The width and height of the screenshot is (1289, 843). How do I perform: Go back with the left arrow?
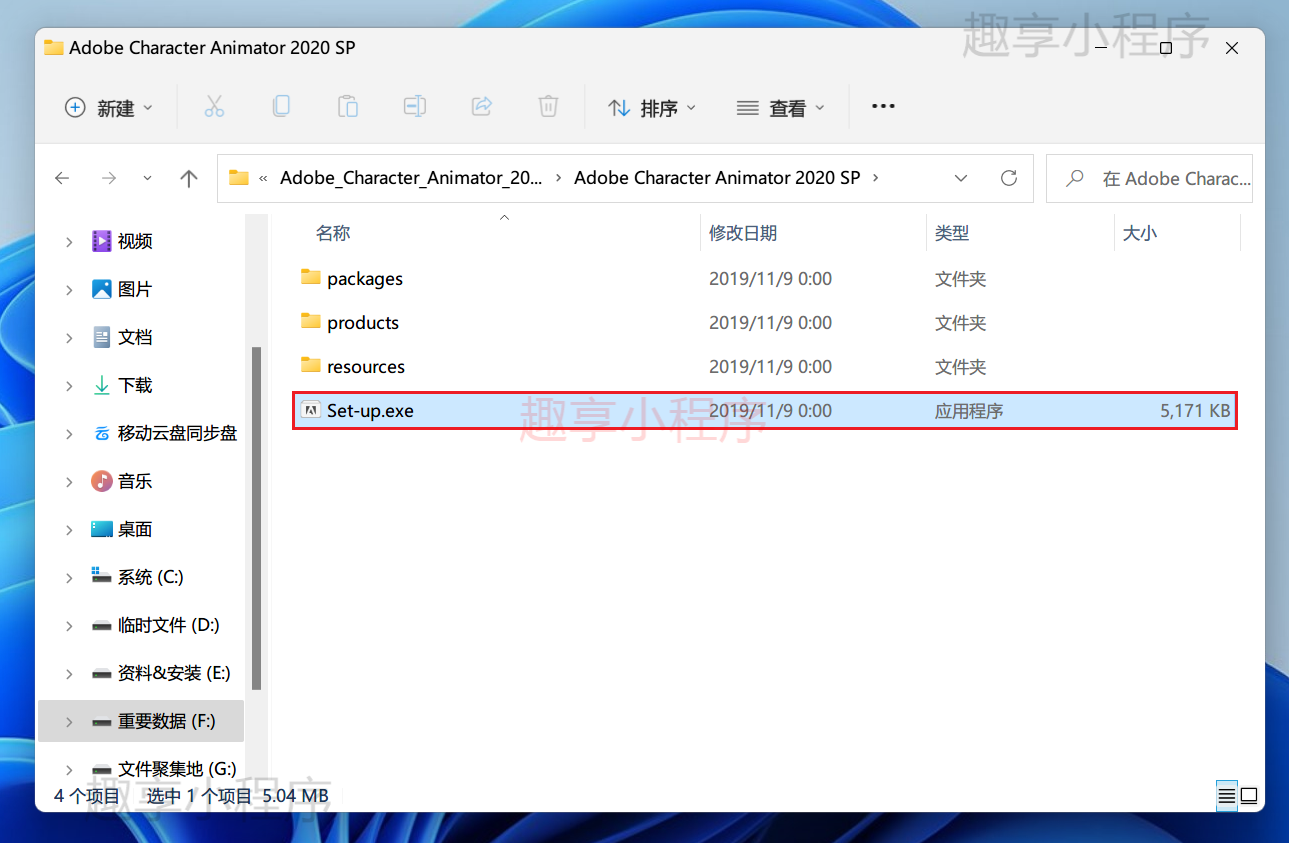(62, 178)
